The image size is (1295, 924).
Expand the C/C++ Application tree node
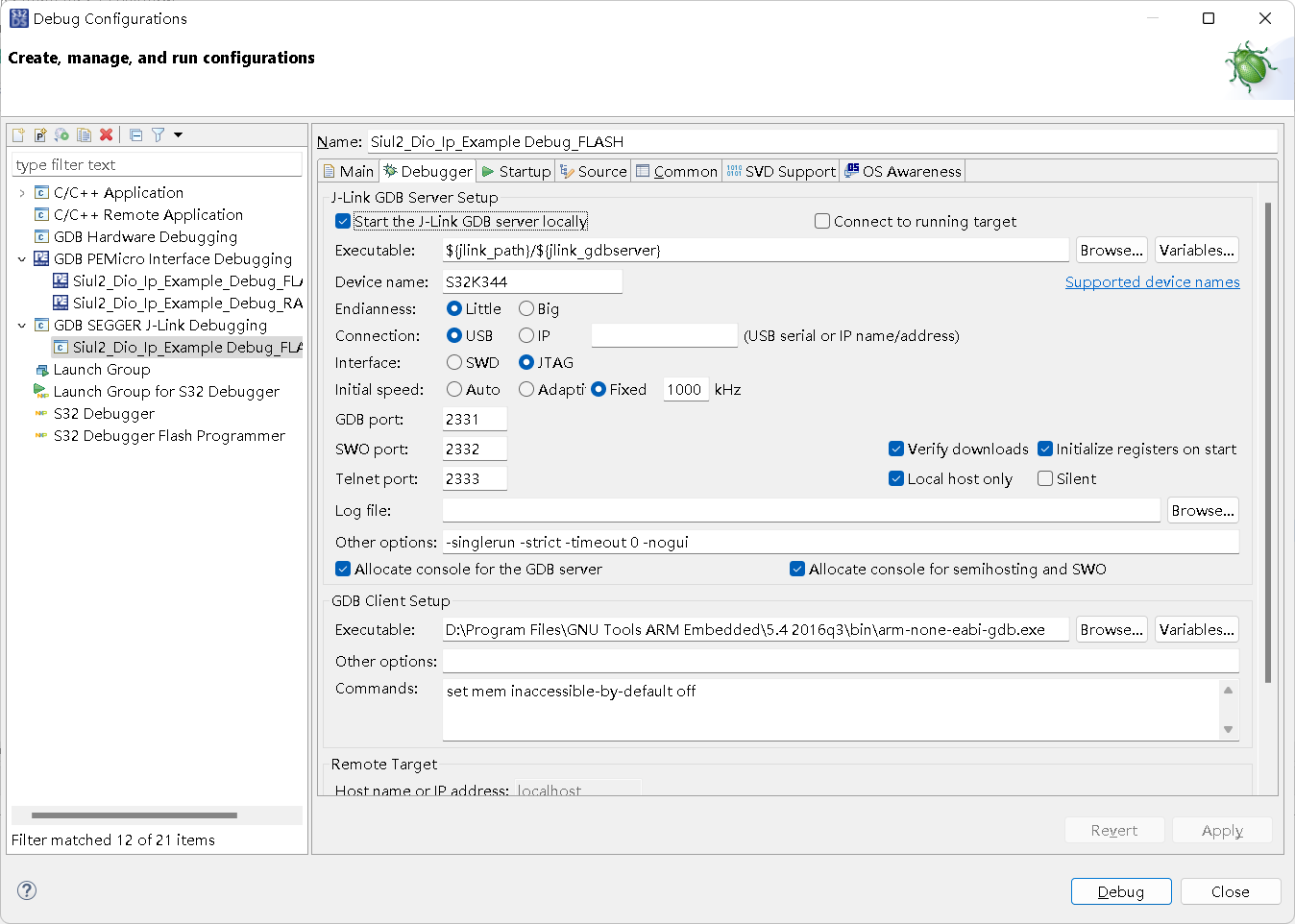click(x=22, y=193)
